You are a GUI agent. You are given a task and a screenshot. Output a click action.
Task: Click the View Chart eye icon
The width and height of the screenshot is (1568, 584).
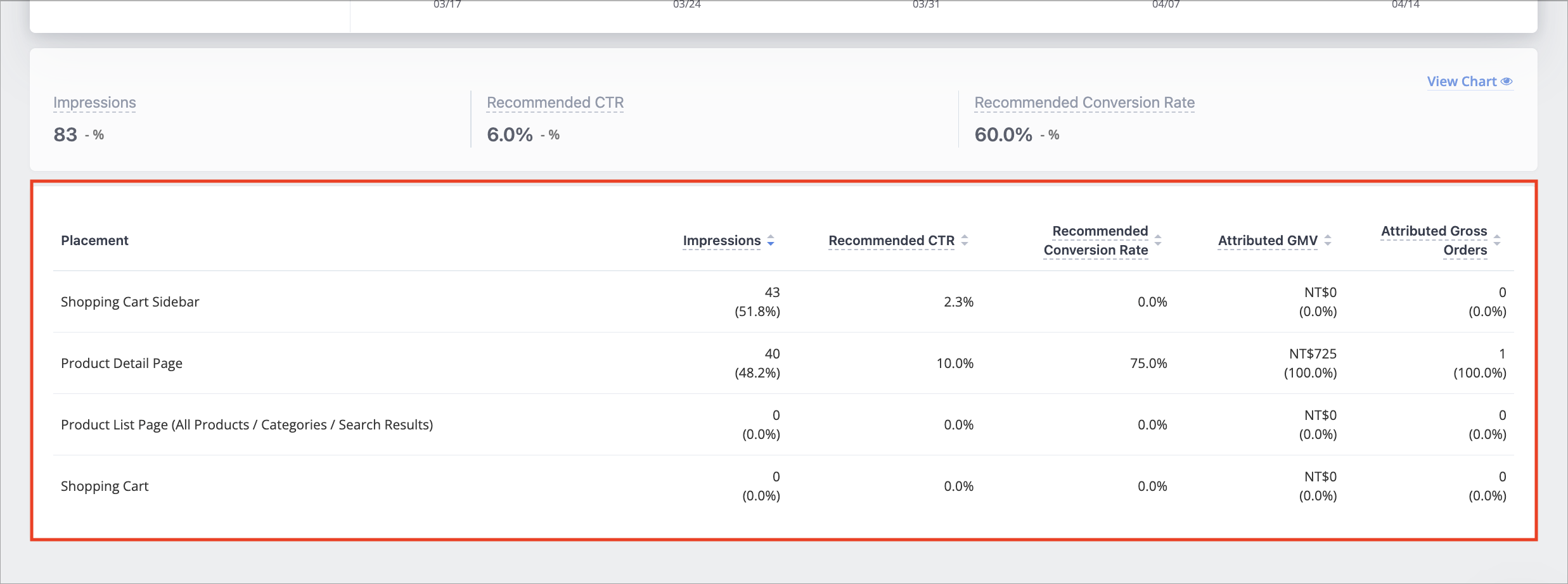pos(1507,82)
